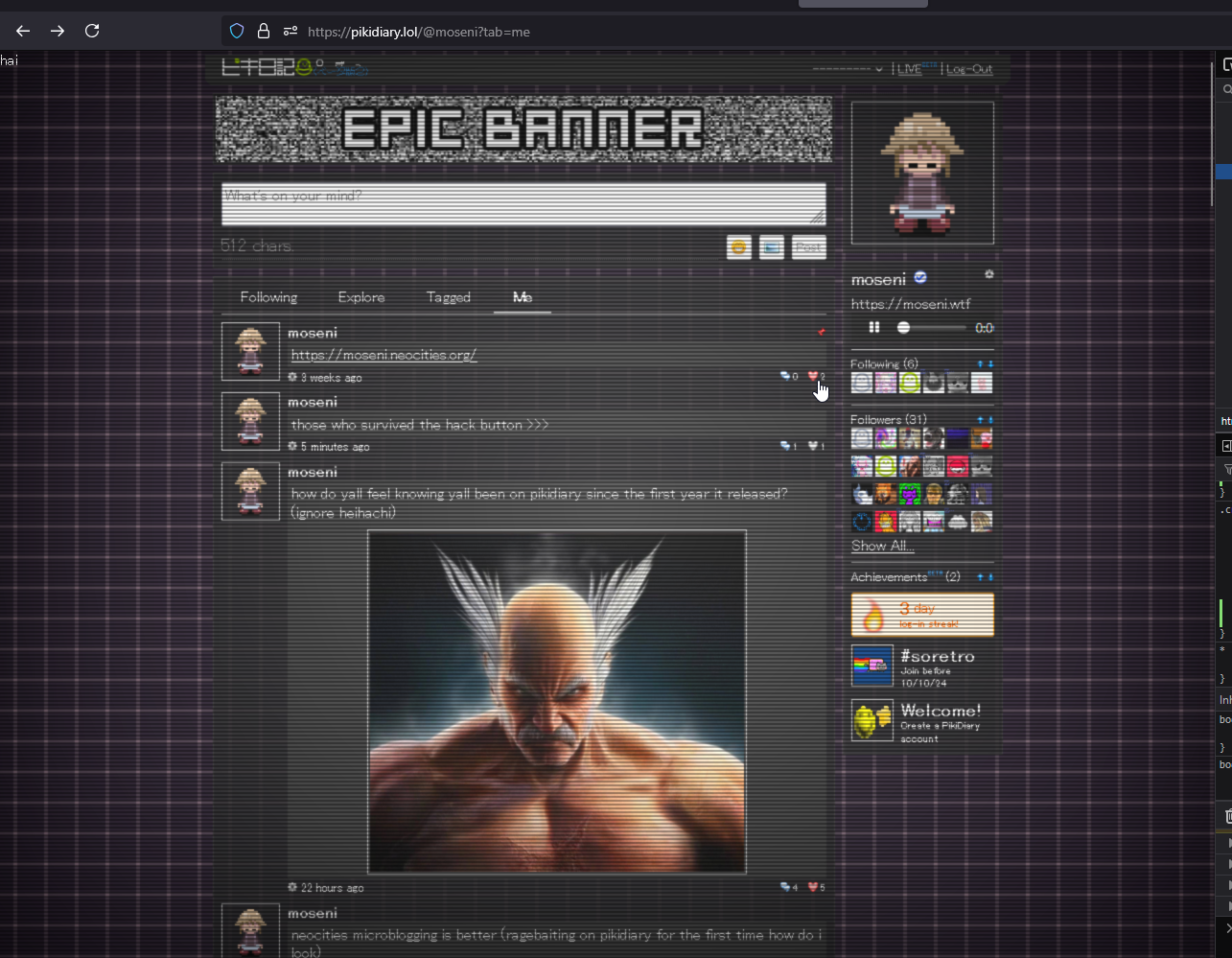This screenshot has width=1232, height=958.
Task: Click the red pin icon on the pinned post
Action: [x=821, y=332]
